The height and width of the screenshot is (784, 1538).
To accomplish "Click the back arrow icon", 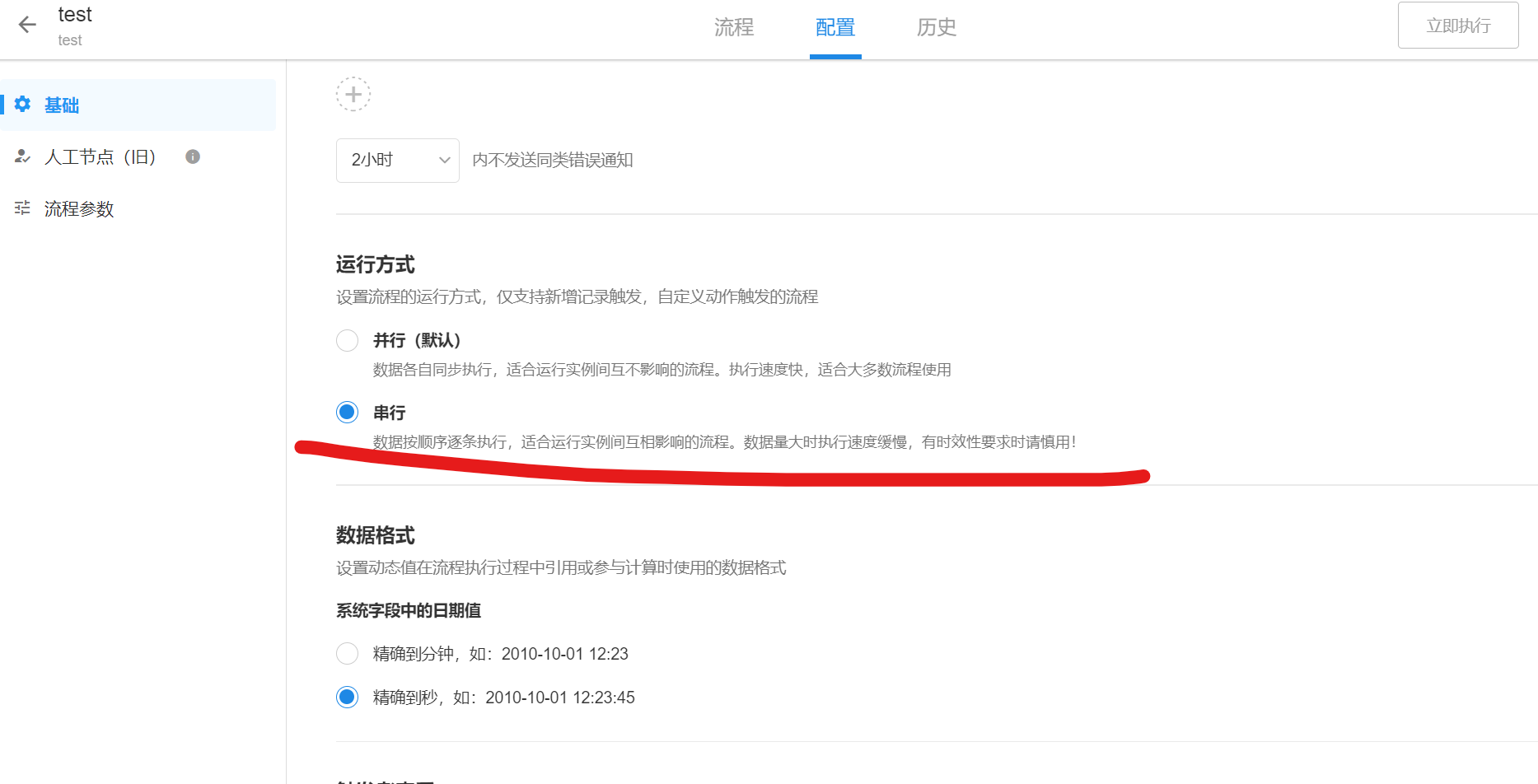I will (27, 26).
